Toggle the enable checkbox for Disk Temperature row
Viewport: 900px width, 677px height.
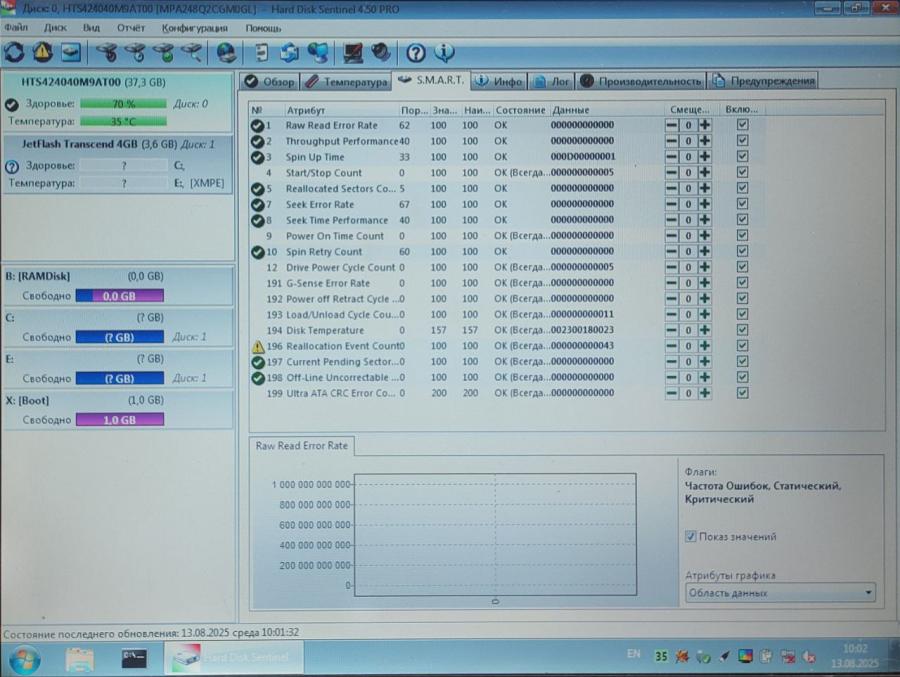coord(742,330)
